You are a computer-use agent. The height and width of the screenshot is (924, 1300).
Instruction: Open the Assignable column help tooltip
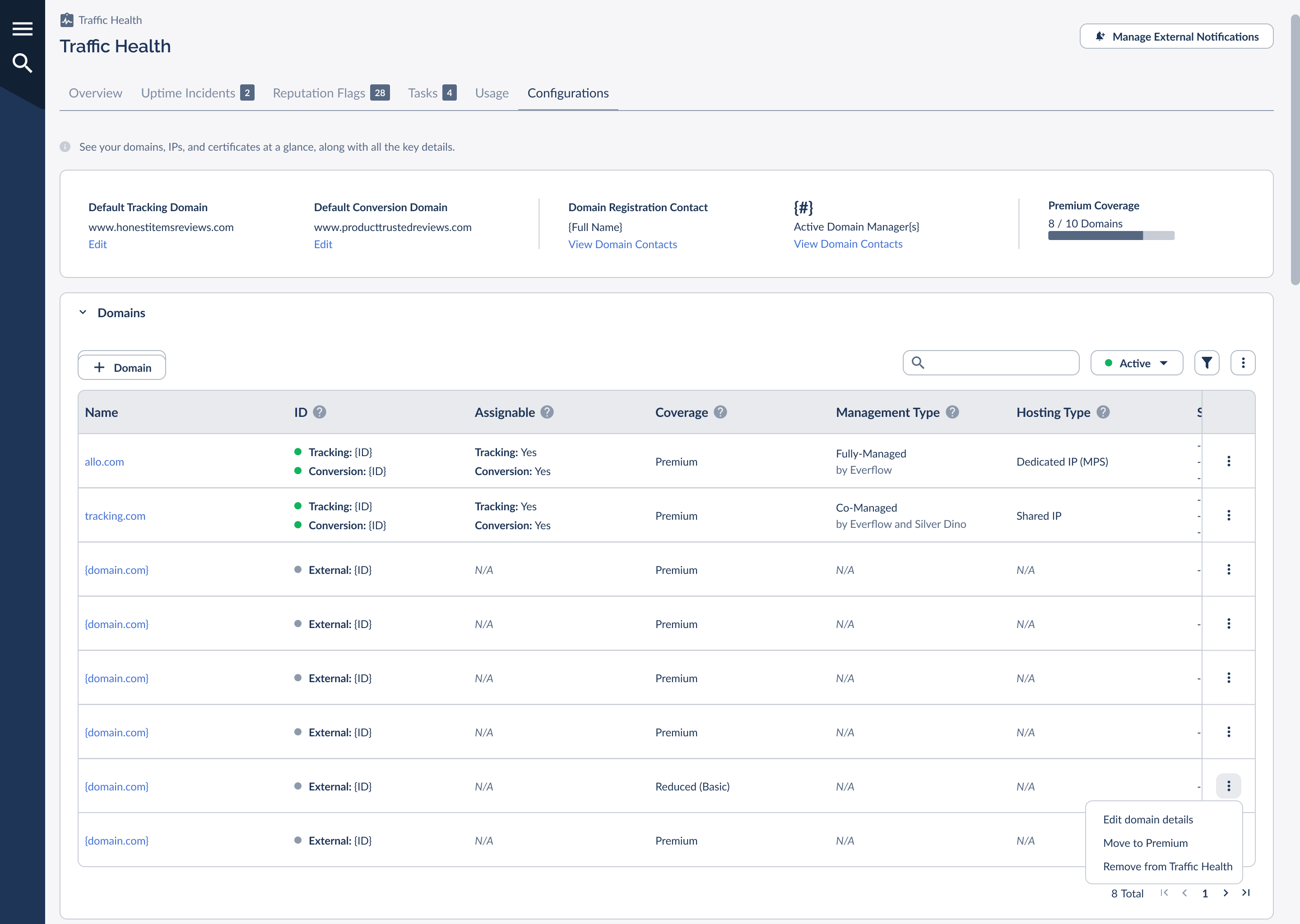click(547, 412)
